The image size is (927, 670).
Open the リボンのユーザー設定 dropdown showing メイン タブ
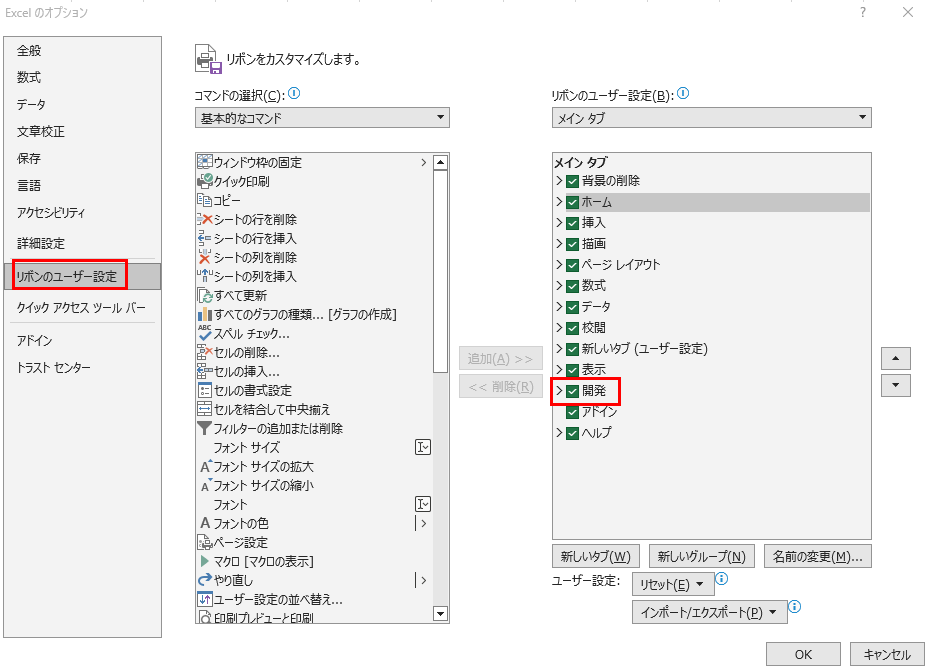click(x=711, y=118)
